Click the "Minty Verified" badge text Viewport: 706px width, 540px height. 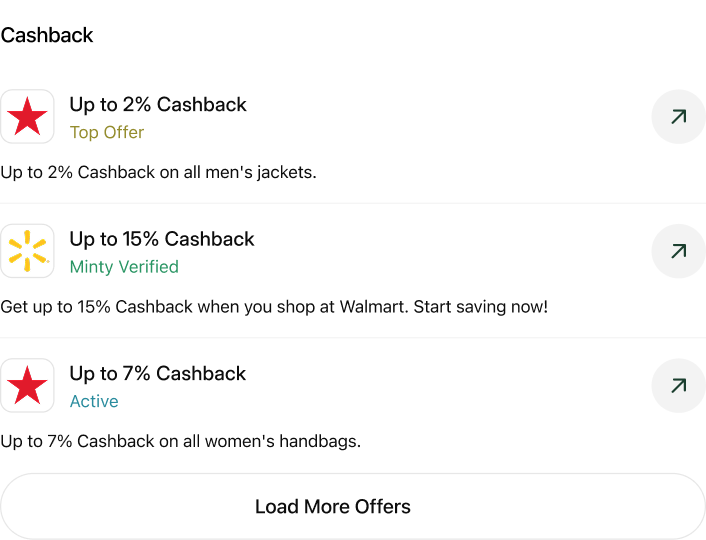point(124,267)
